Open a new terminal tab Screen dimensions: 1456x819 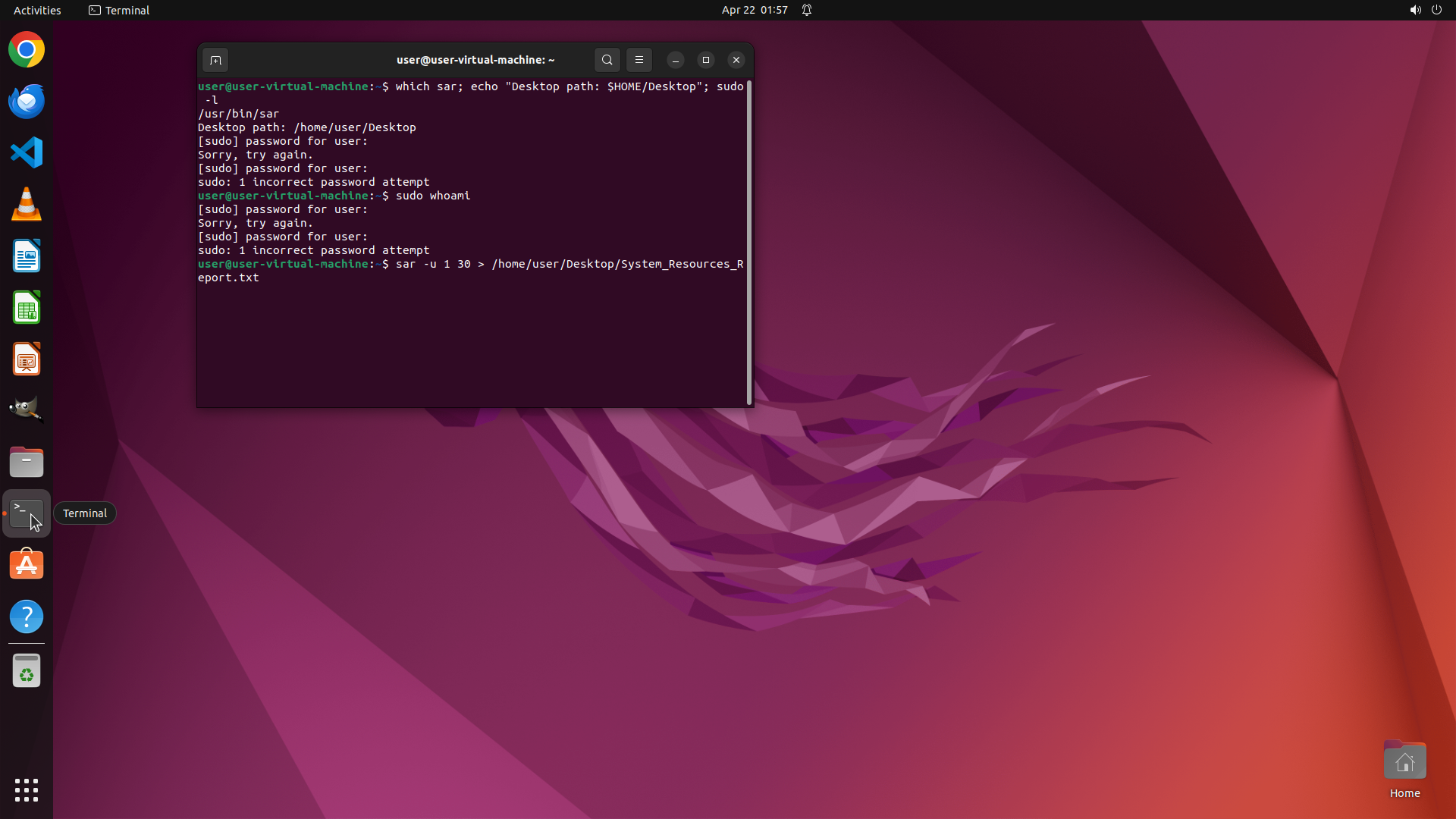pos(215,60)
